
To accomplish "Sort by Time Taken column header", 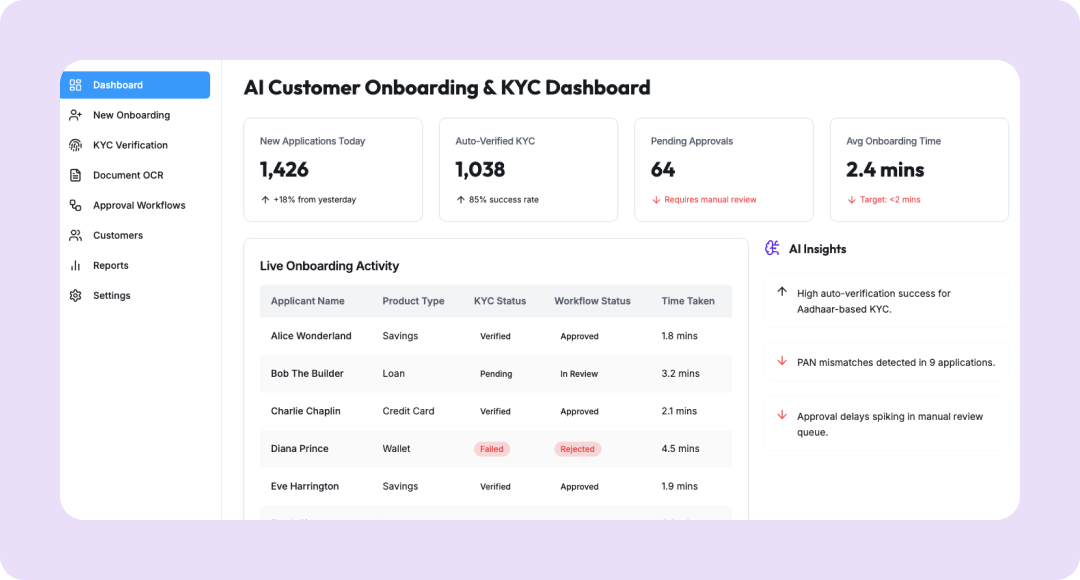I will coord(687,301).
